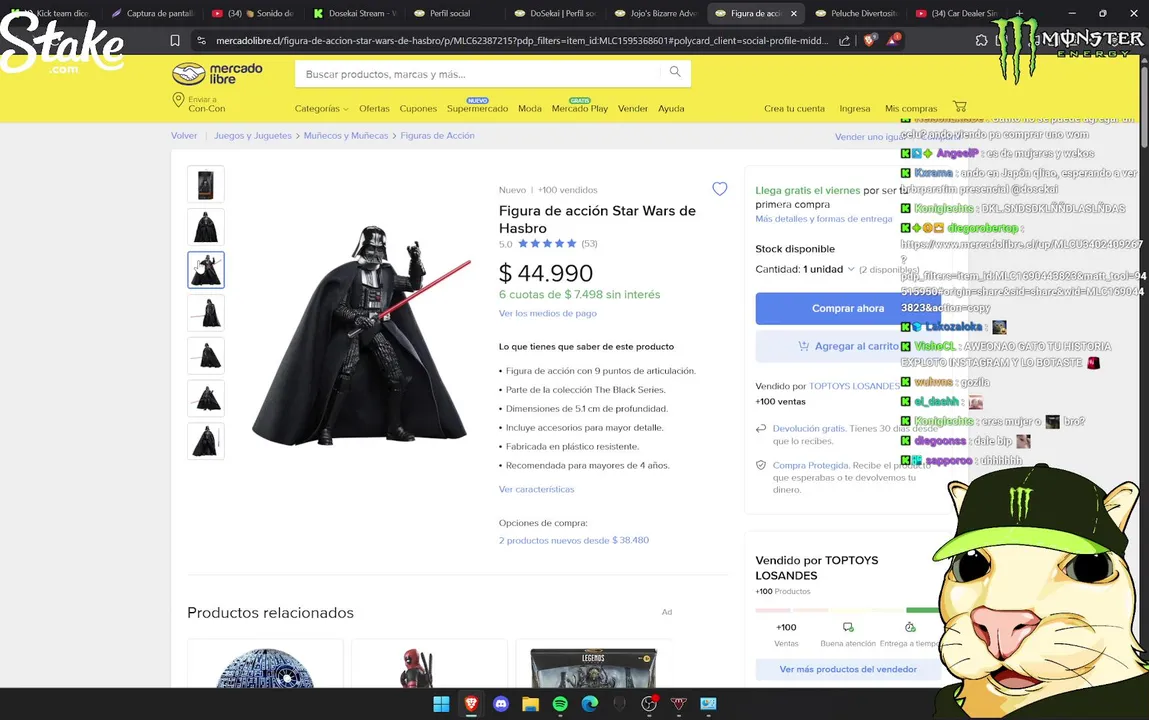Open the shopping cart icon
This screenshot has height=720, width=1149.
[x=959, y=106]
